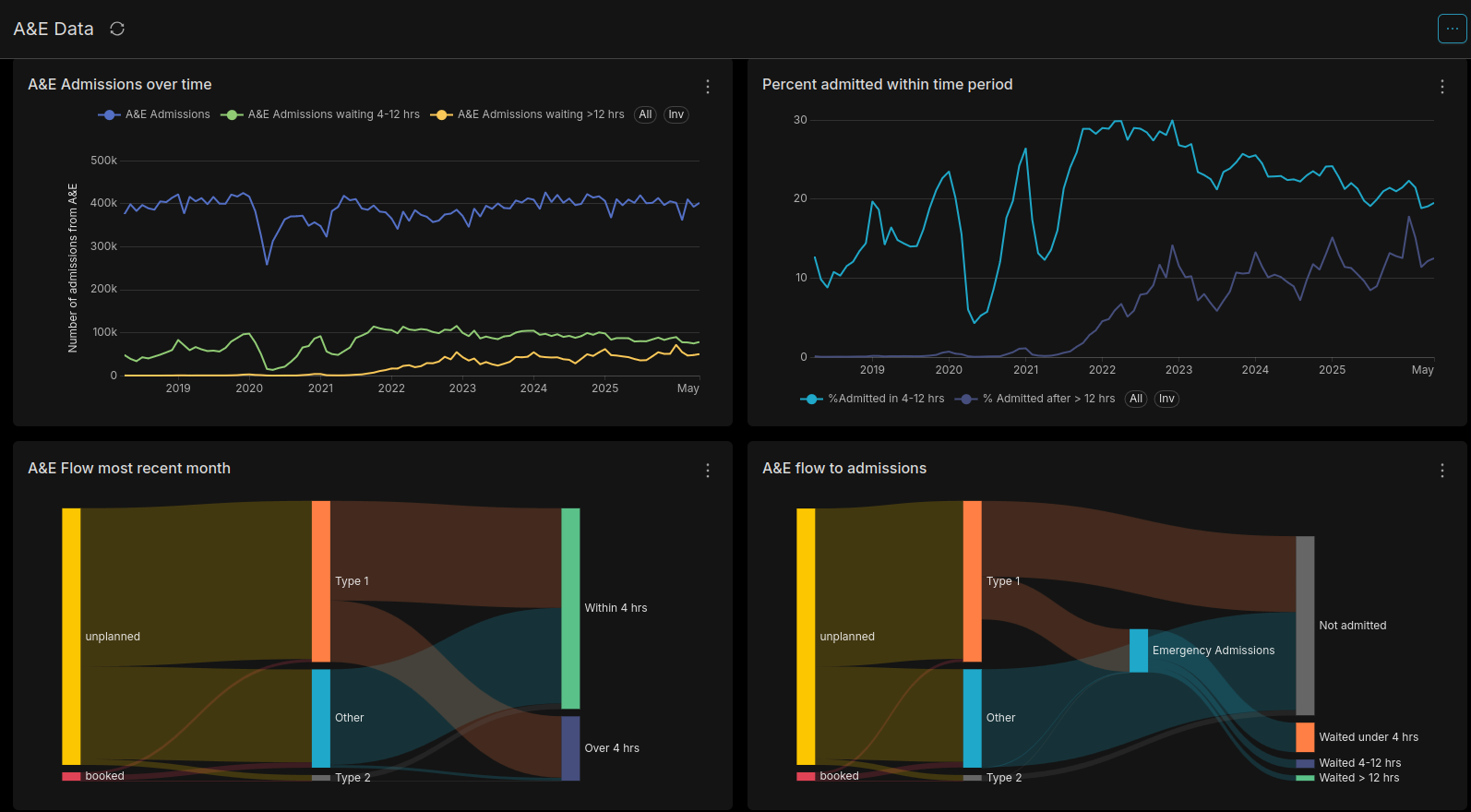Click Number of admissions from A&E axis title
The image size is (1471, 812).
pos(73,268)
